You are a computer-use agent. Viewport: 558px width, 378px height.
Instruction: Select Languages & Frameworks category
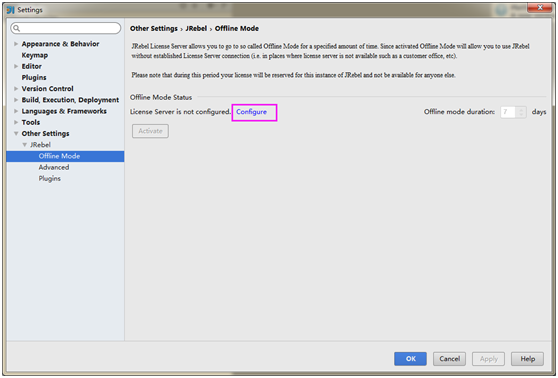point(64,111)
